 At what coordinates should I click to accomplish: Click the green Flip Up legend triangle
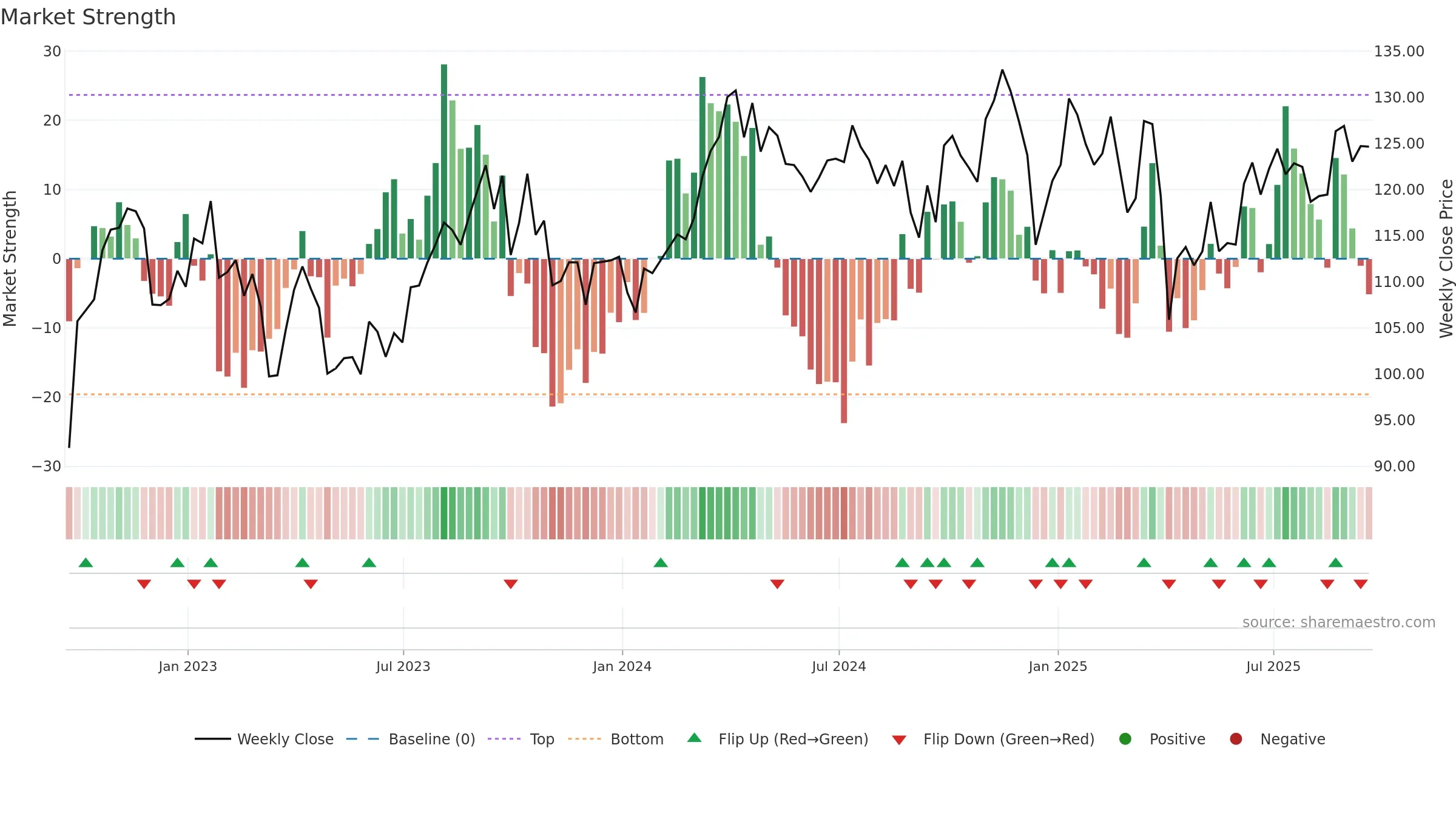pyautogui.click(x=695, y=738)
